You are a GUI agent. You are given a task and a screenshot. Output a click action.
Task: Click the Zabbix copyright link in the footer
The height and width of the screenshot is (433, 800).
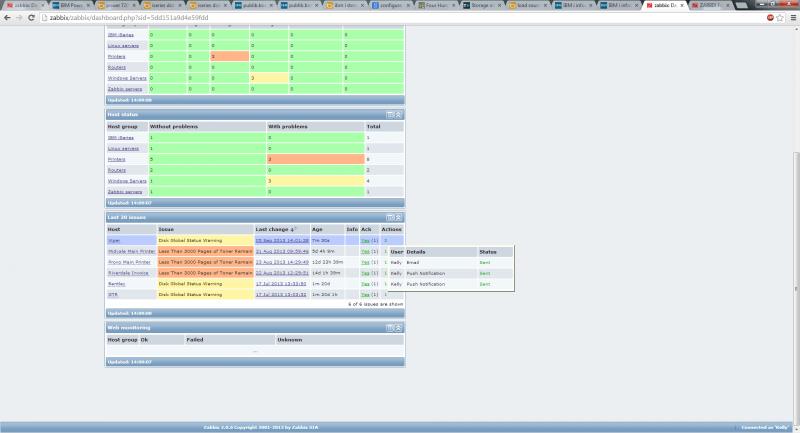(261, 427)
